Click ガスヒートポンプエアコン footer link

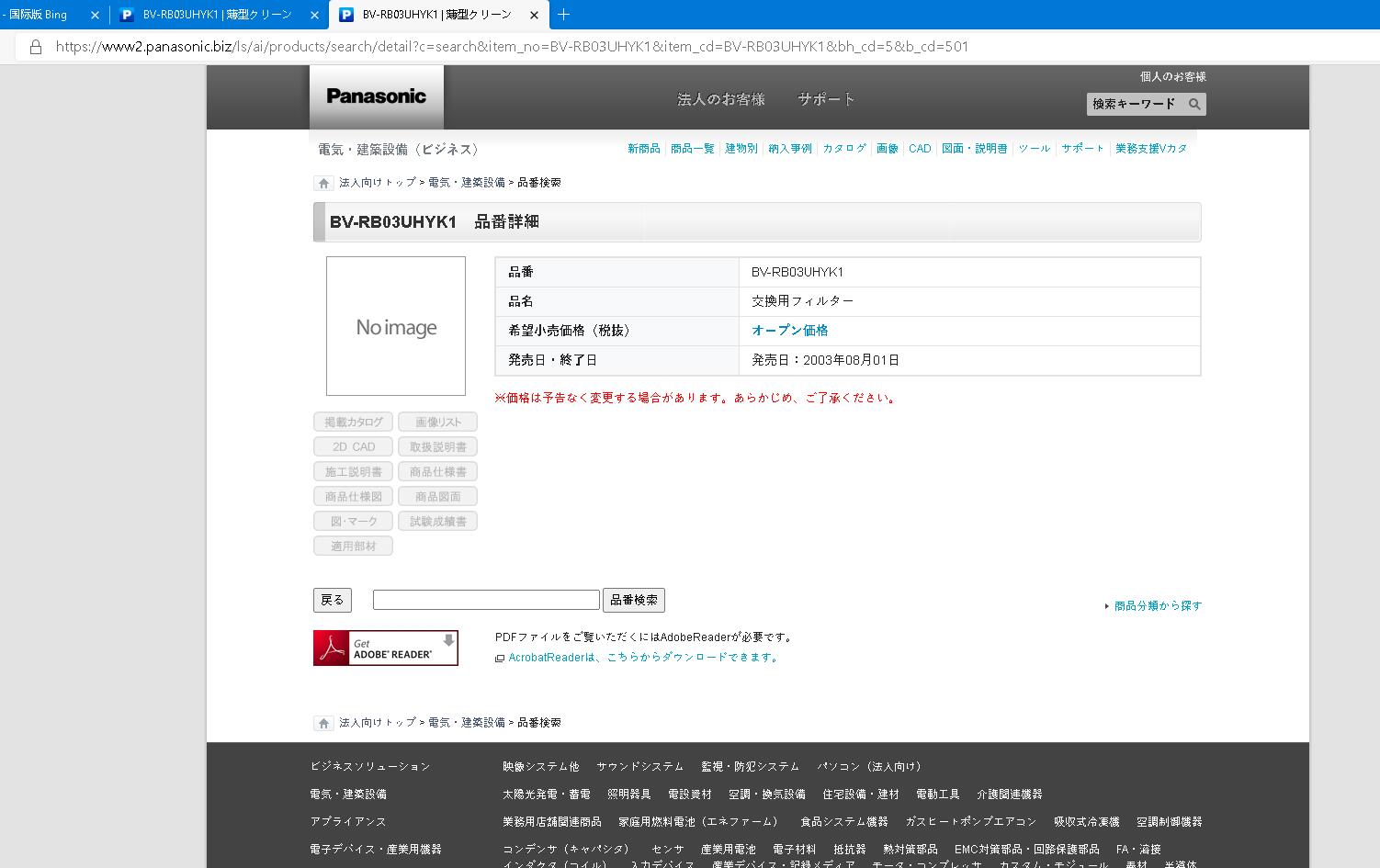coord(971,822)
